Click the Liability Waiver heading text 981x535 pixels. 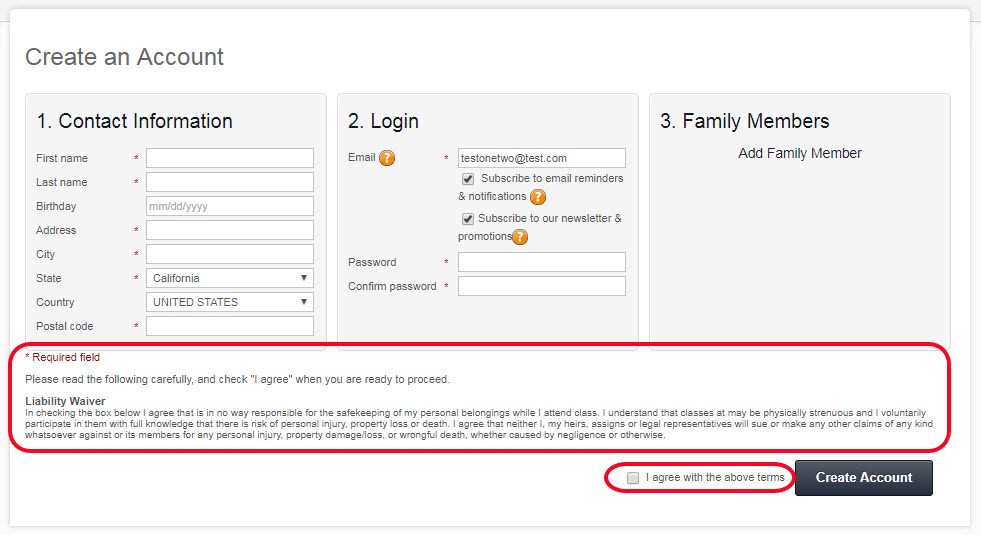coord(65,401)
